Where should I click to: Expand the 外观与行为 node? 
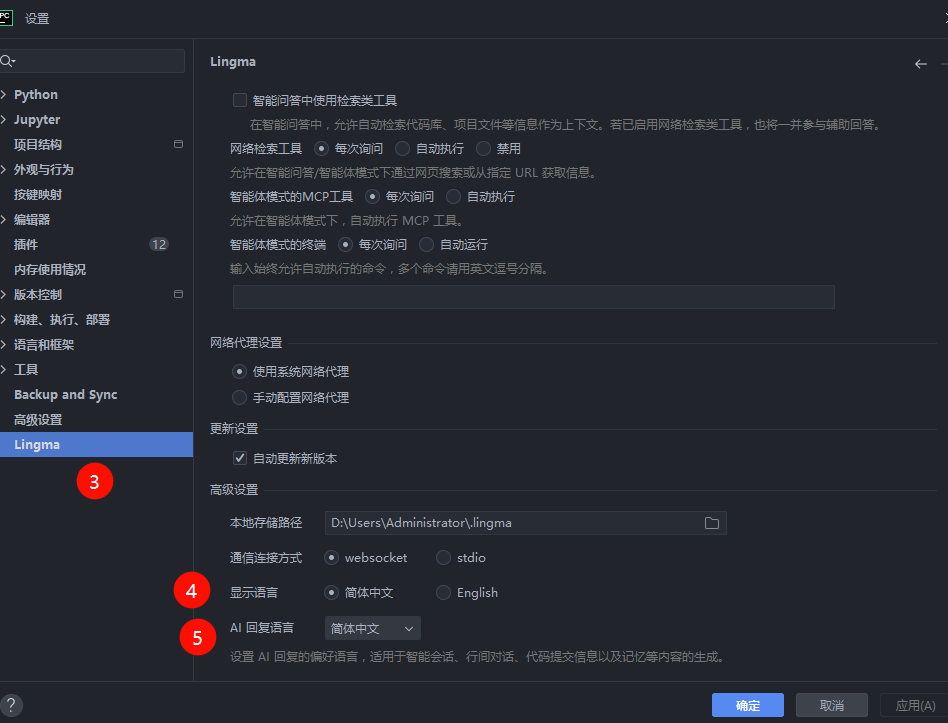pyautogui.click(x=4, y=169)
